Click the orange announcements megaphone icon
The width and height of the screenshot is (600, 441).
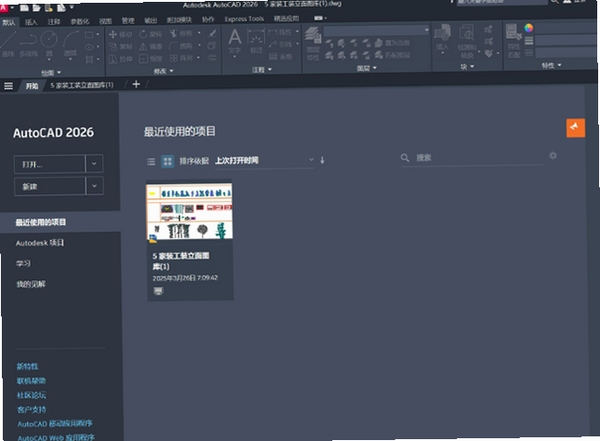coord(576,127)
